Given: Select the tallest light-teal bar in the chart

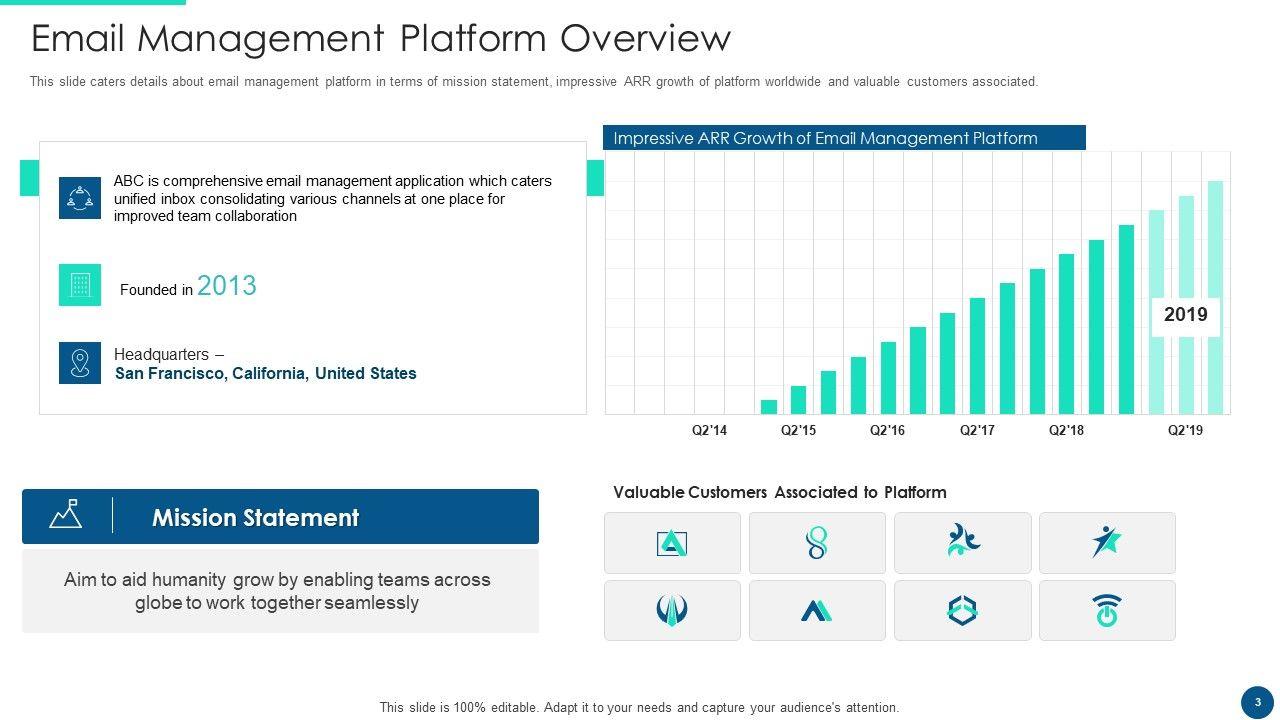Looking at the screenshot, I should point(1215,297).
